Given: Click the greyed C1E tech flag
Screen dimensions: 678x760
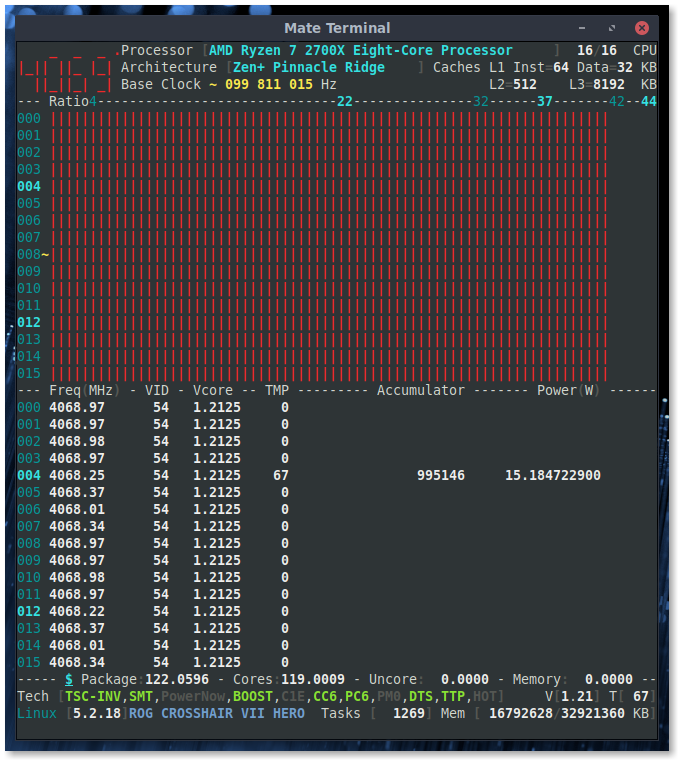Looking at the screenshot, I should click(293, 697).
